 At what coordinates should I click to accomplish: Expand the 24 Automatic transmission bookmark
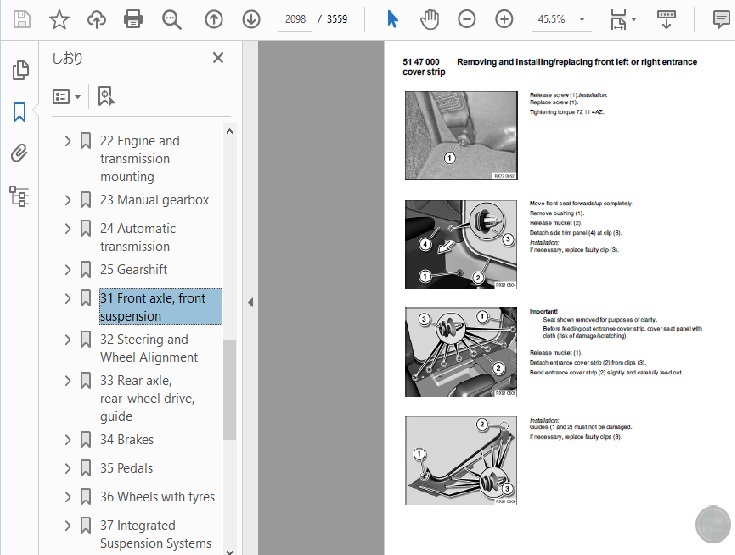[68, 229]
